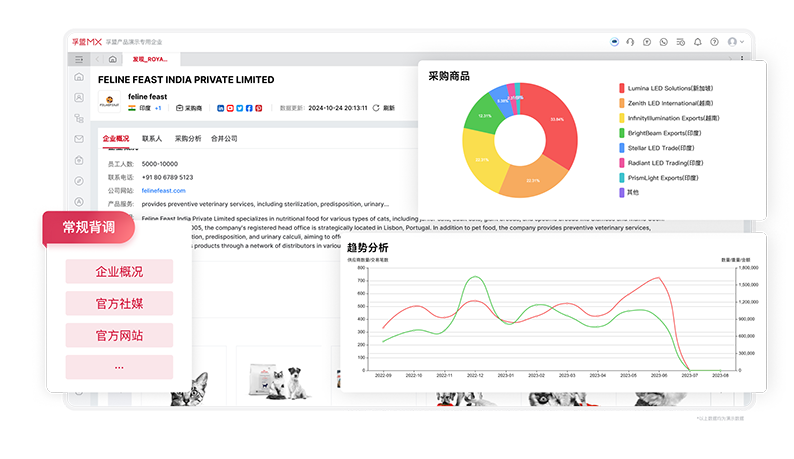Click the 官方网站 pink button
This screenshot has width=794, height=459.
[x=119, y=335]
